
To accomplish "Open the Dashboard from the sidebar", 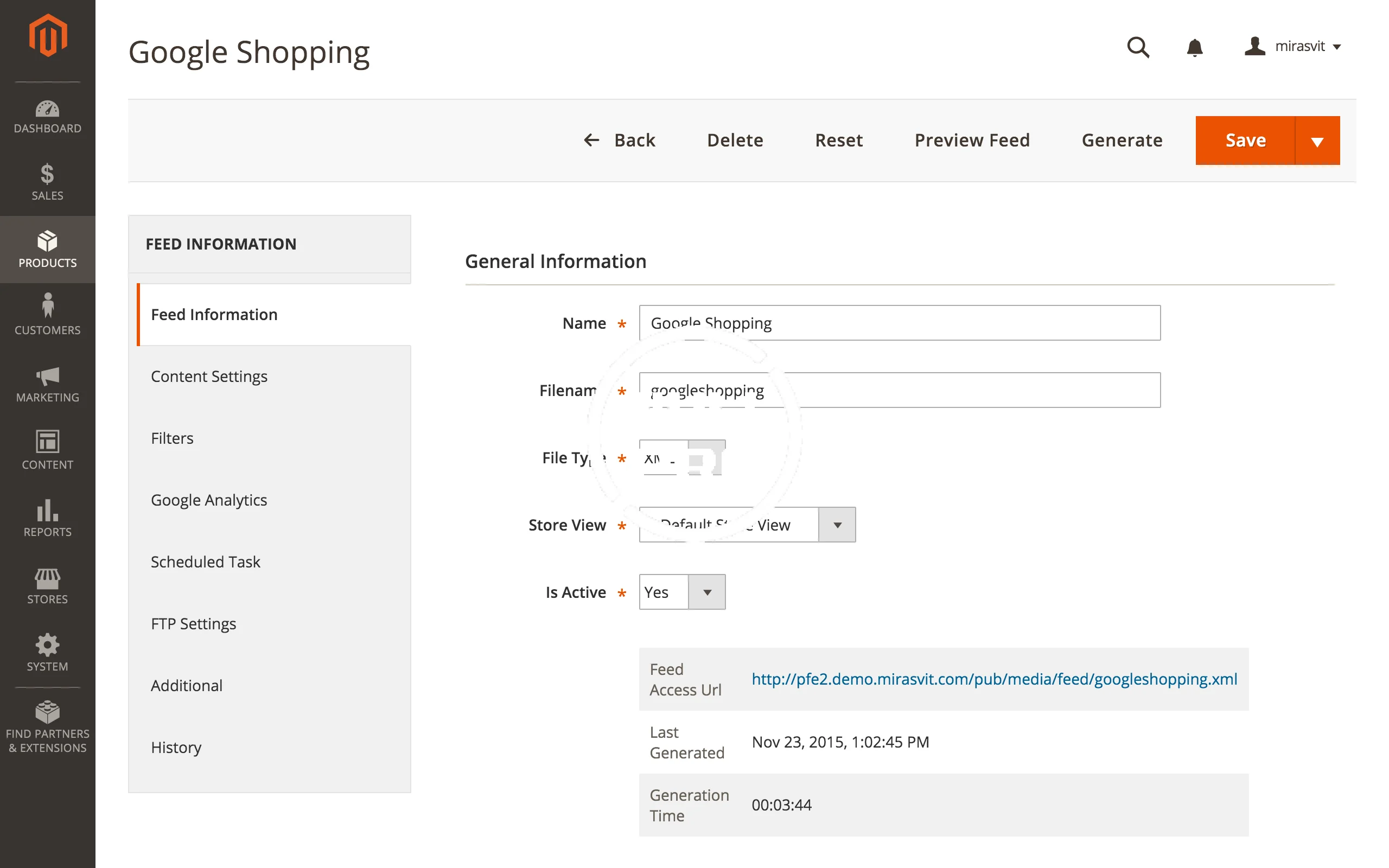I will (x=47, y=117).
